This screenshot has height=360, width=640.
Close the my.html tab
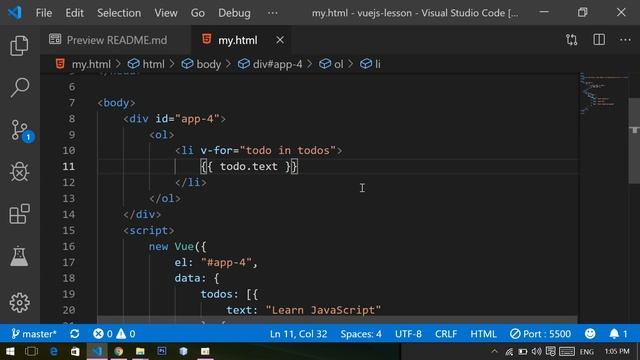[280, 40]
